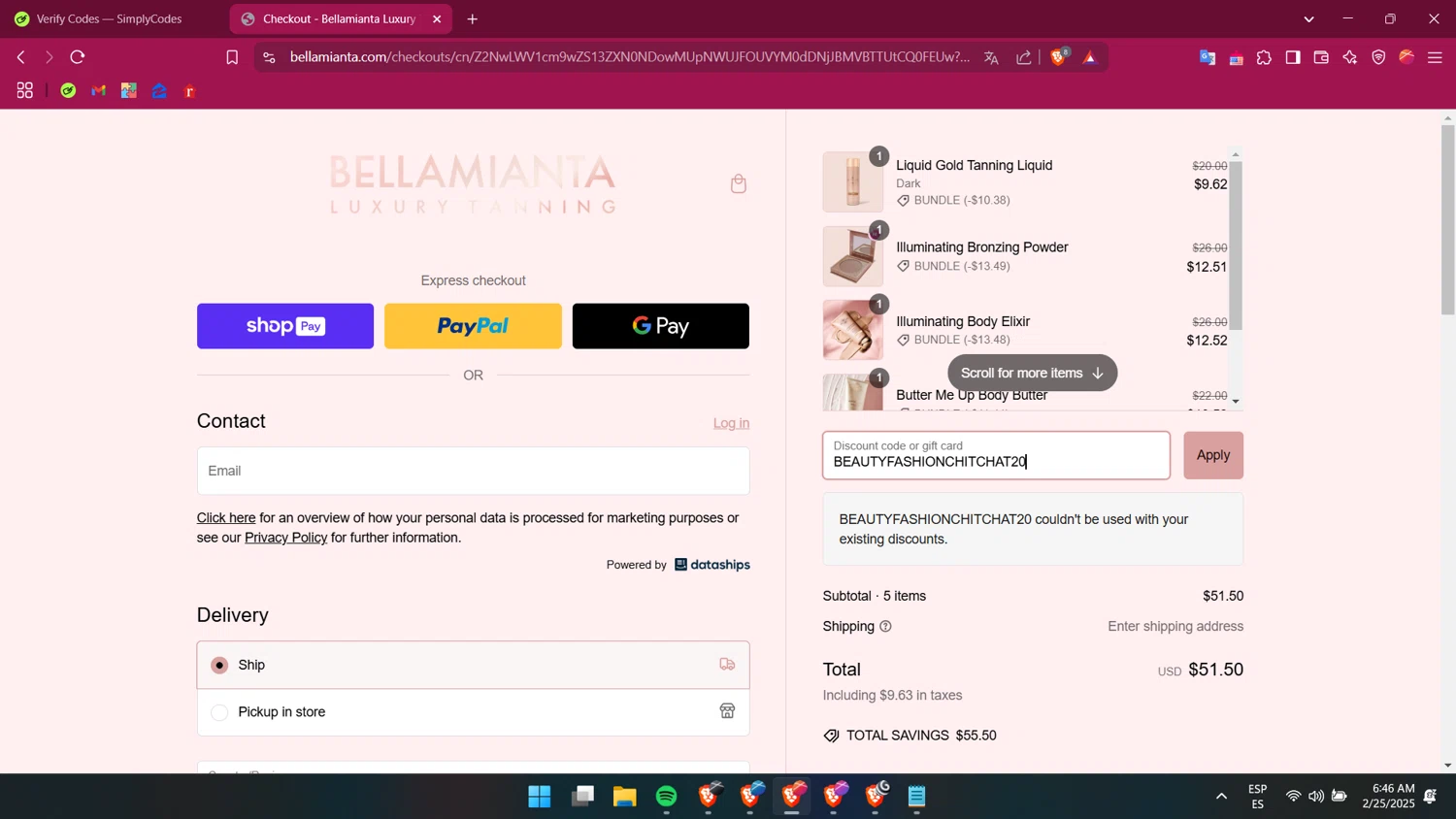Apply the discount code
Image resolution: width=1456 pixels, height=819 pixels.
coord(1213,455)
